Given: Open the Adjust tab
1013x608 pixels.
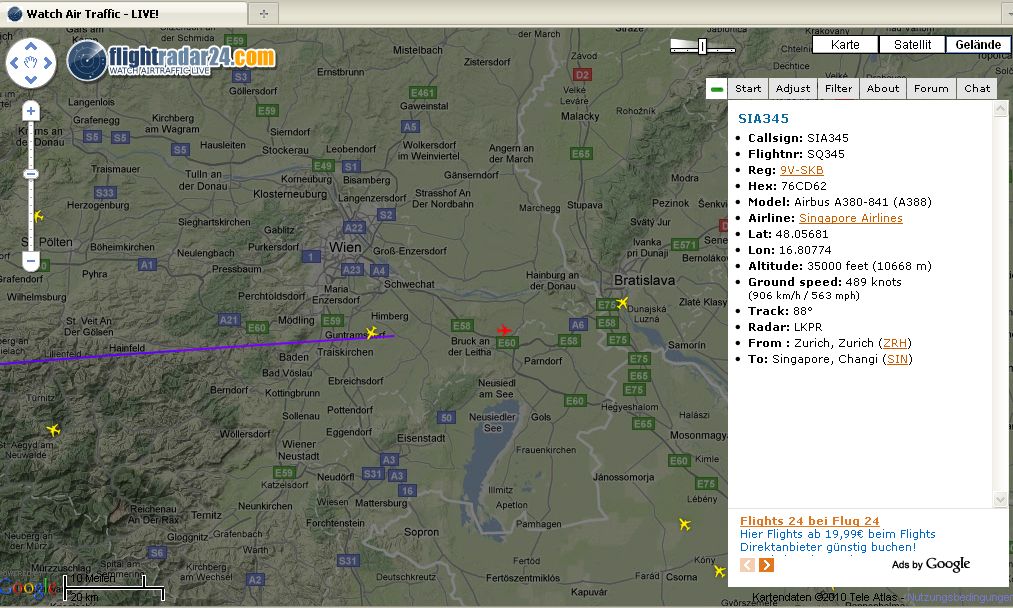Looking at the screenshot, I should coord(793,89).
